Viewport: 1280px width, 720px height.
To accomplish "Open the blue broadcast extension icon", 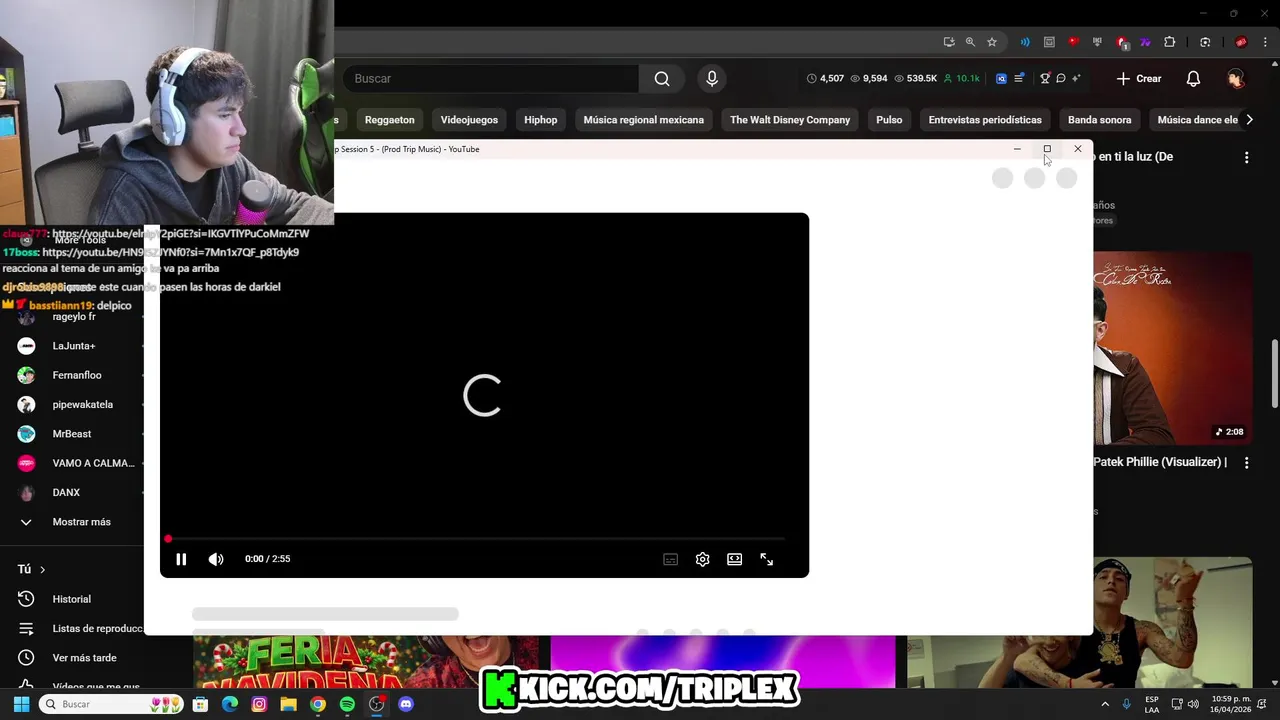I will (1025, 42).
